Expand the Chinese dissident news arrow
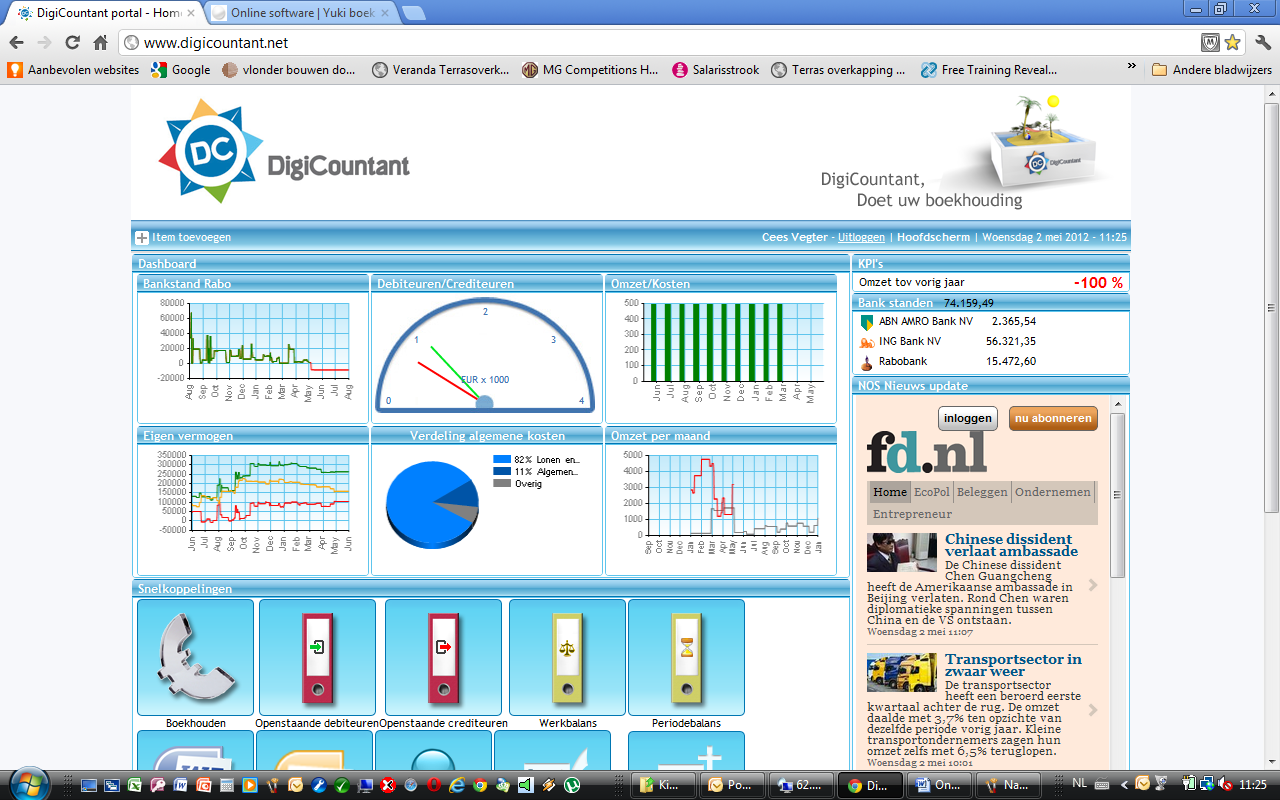Image resolution: width=1280 pixels, height=800 pixels. tap(1093, 585)
